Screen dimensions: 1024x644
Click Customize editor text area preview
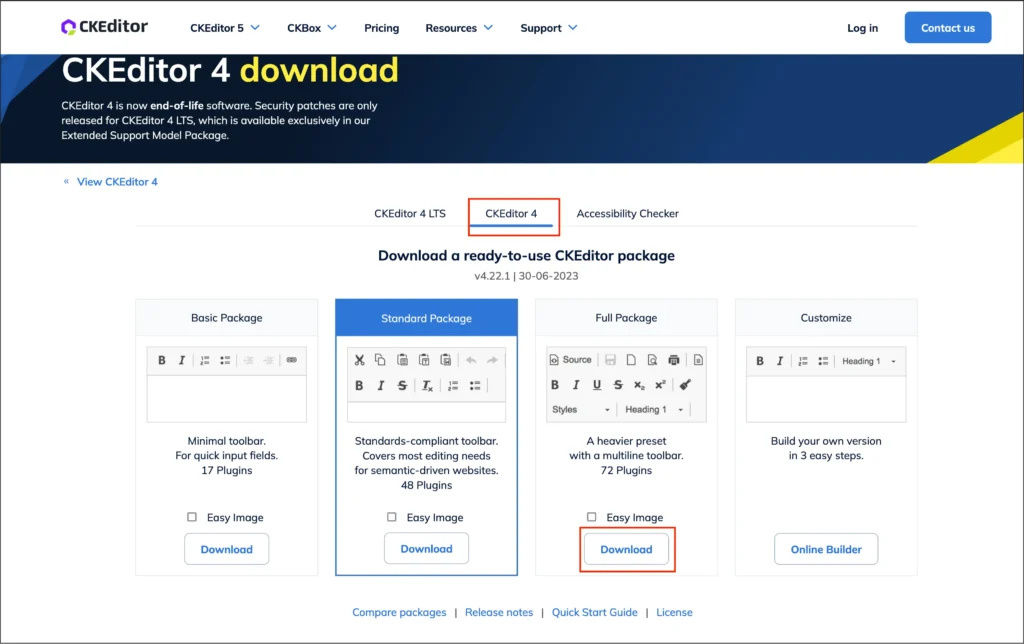[x=826, y=398]
